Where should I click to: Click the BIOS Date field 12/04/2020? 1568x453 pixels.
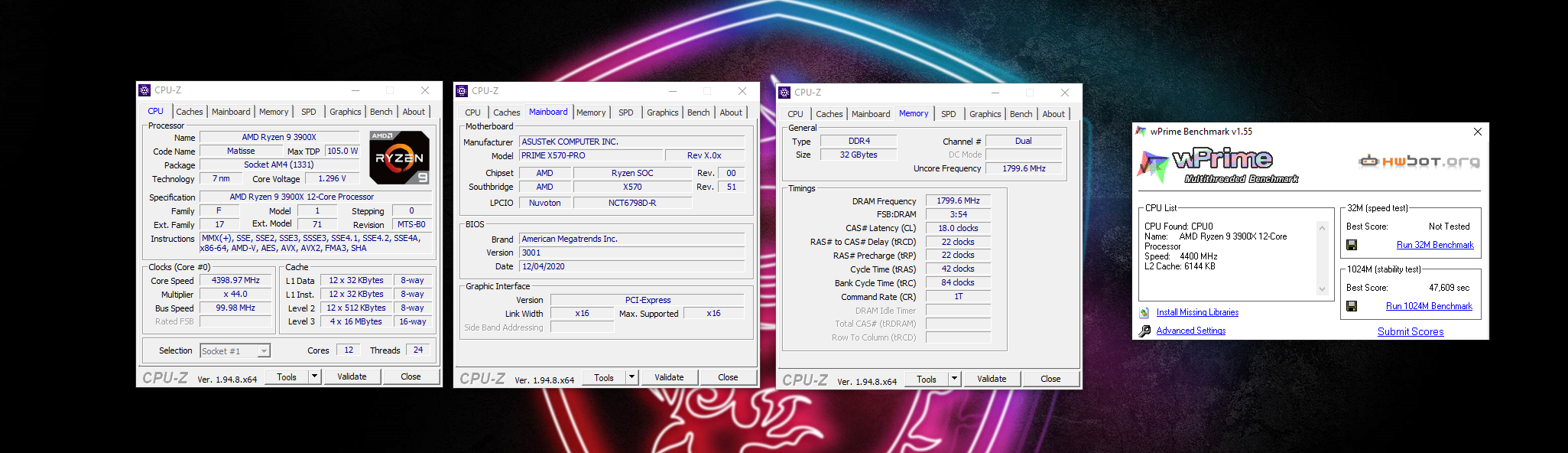click(x=631, y=266)
